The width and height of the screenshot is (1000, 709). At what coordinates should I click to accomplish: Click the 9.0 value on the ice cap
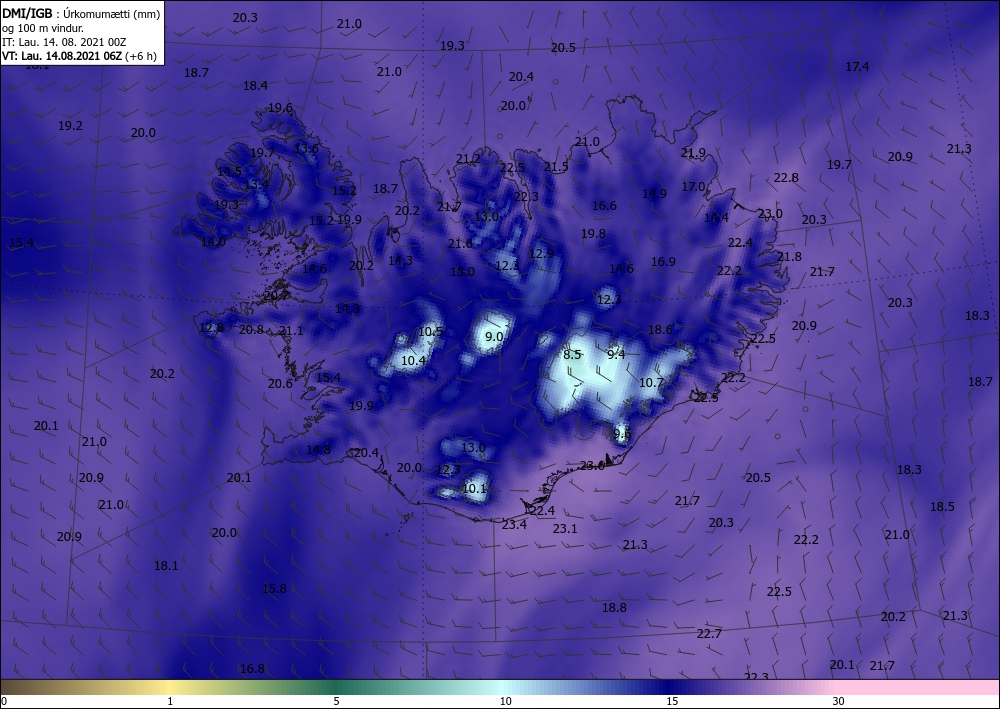point(494,337)
